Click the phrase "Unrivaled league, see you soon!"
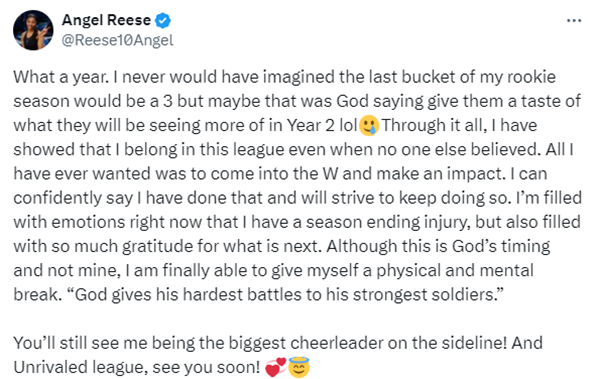600x379 pixels. (137, 367)
